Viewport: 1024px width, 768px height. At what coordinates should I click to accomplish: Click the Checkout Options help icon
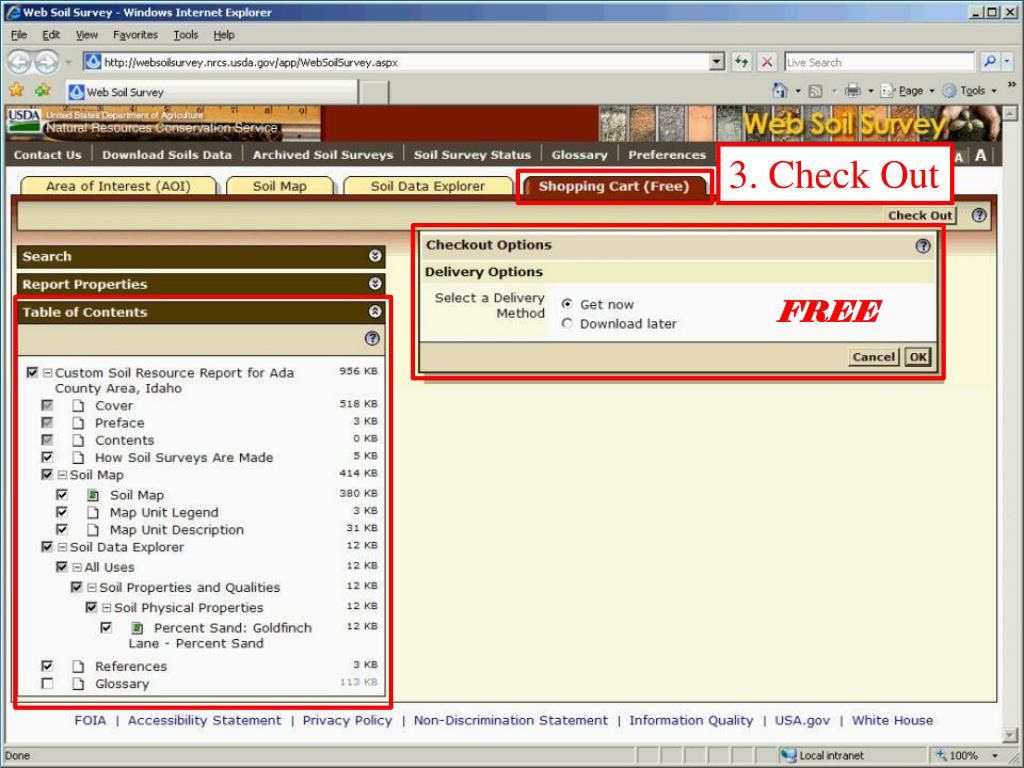tap(922, 246)
